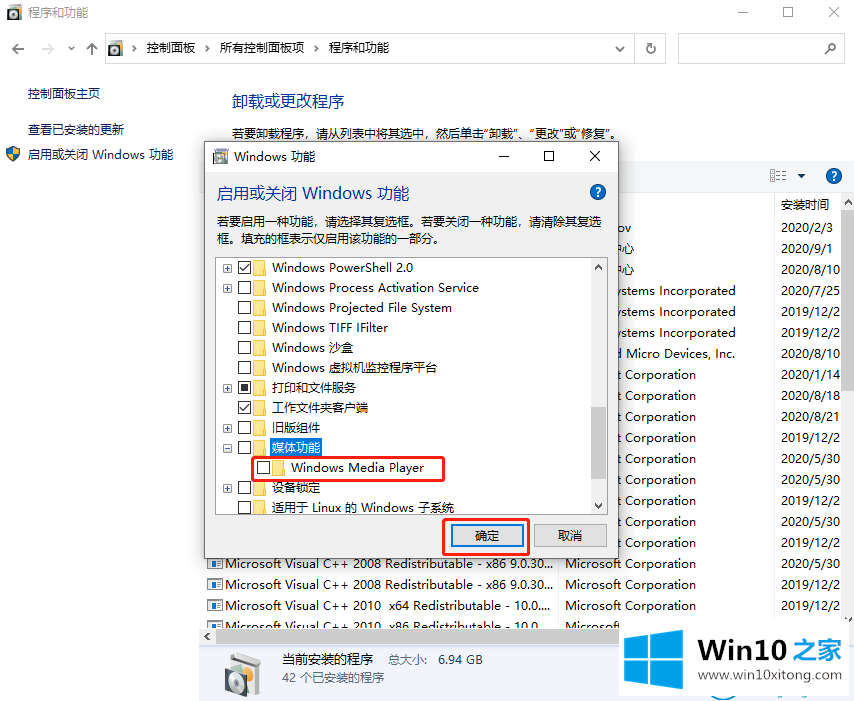Open view options dropdown arrow

click(801, 176)
